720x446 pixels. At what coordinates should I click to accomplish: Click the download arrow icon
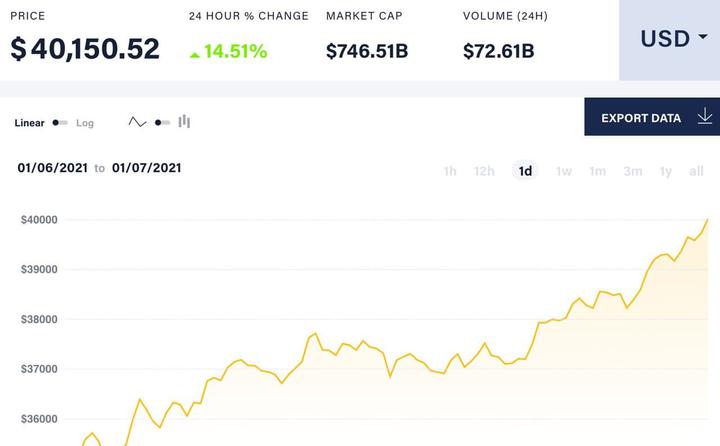[x=704, y=117]
